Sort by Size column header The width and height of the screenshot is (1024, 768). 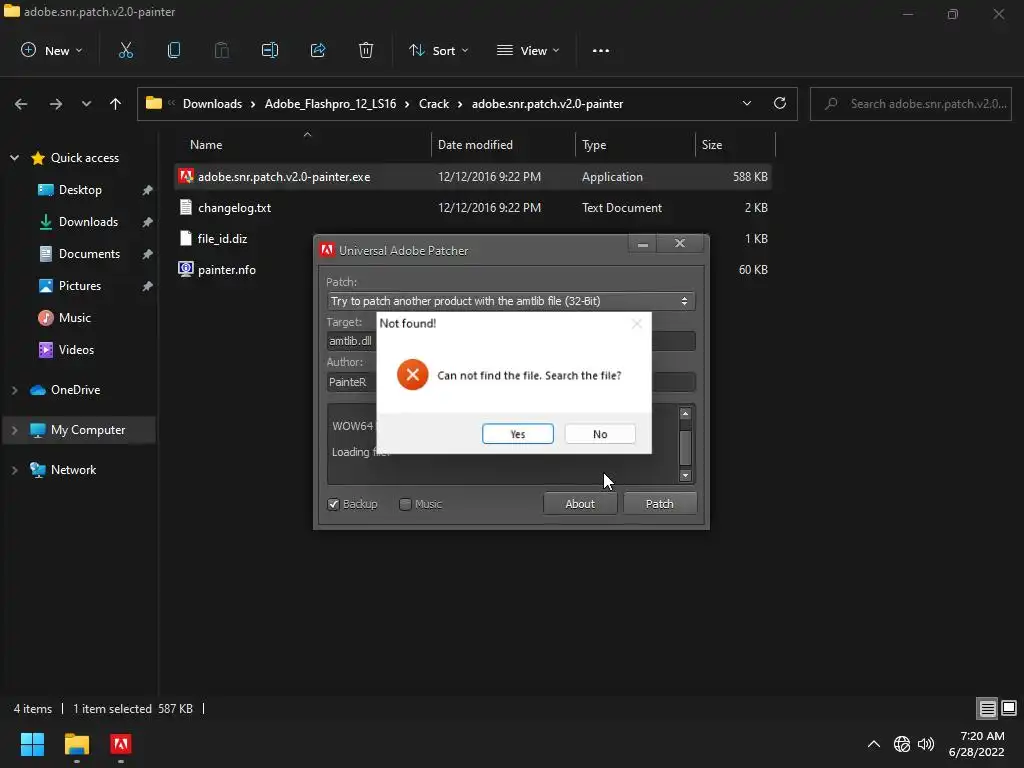pos(712,145)
